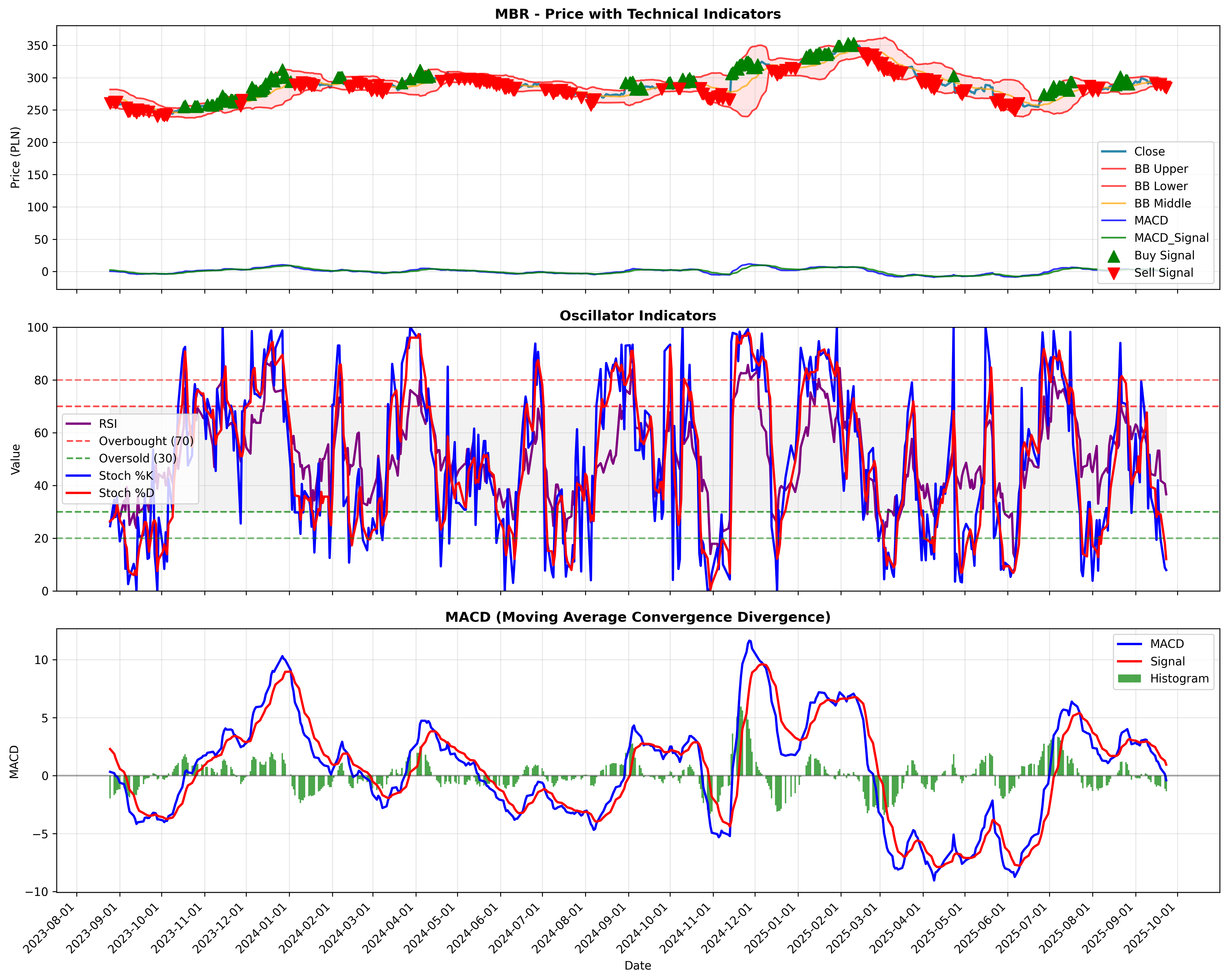Click the green Histogram swatch in MACD legend
The height and width of the screenshot is (980, 1228).
(x=1129, y=679)
